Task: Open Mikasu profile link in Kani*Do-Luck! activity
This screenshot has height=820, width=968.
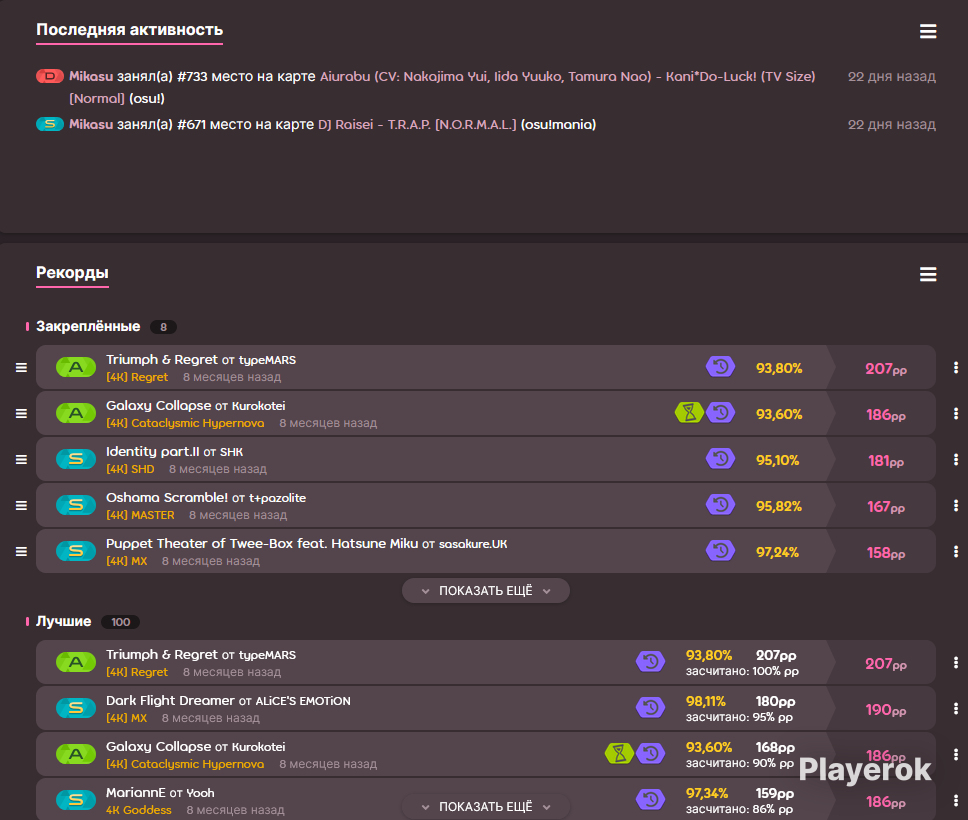Action: pyautogui.click(x=91, y=77)
